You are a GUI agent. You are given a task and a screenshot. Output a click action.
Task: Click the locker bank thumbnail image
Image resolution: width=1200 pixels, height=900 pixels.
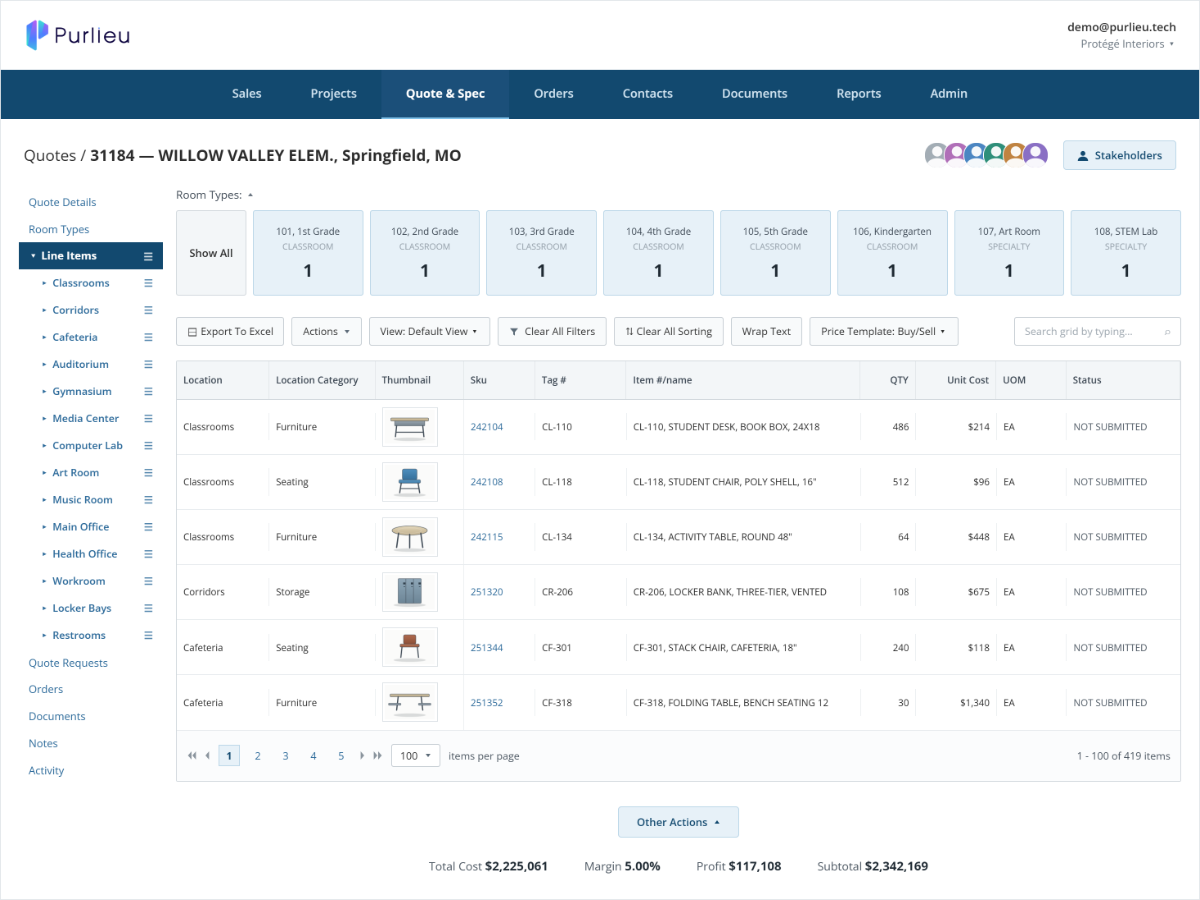point(409,592)
